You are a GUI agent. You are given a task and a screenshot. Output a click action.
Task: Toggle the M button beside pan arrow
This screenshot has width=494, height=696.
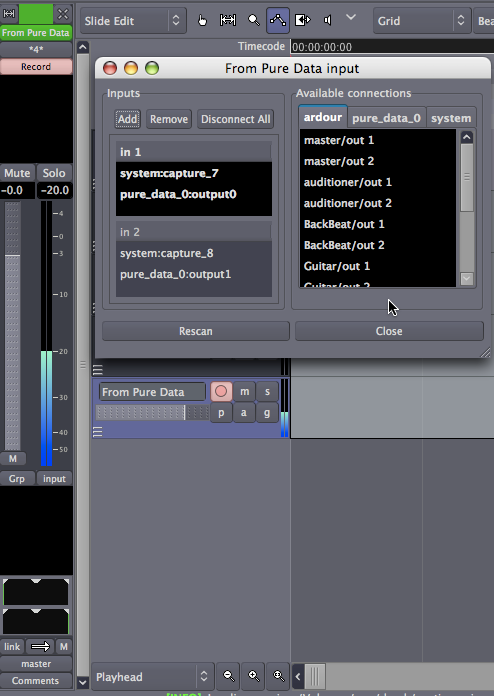pyautogui.click(x=63, y=647)
